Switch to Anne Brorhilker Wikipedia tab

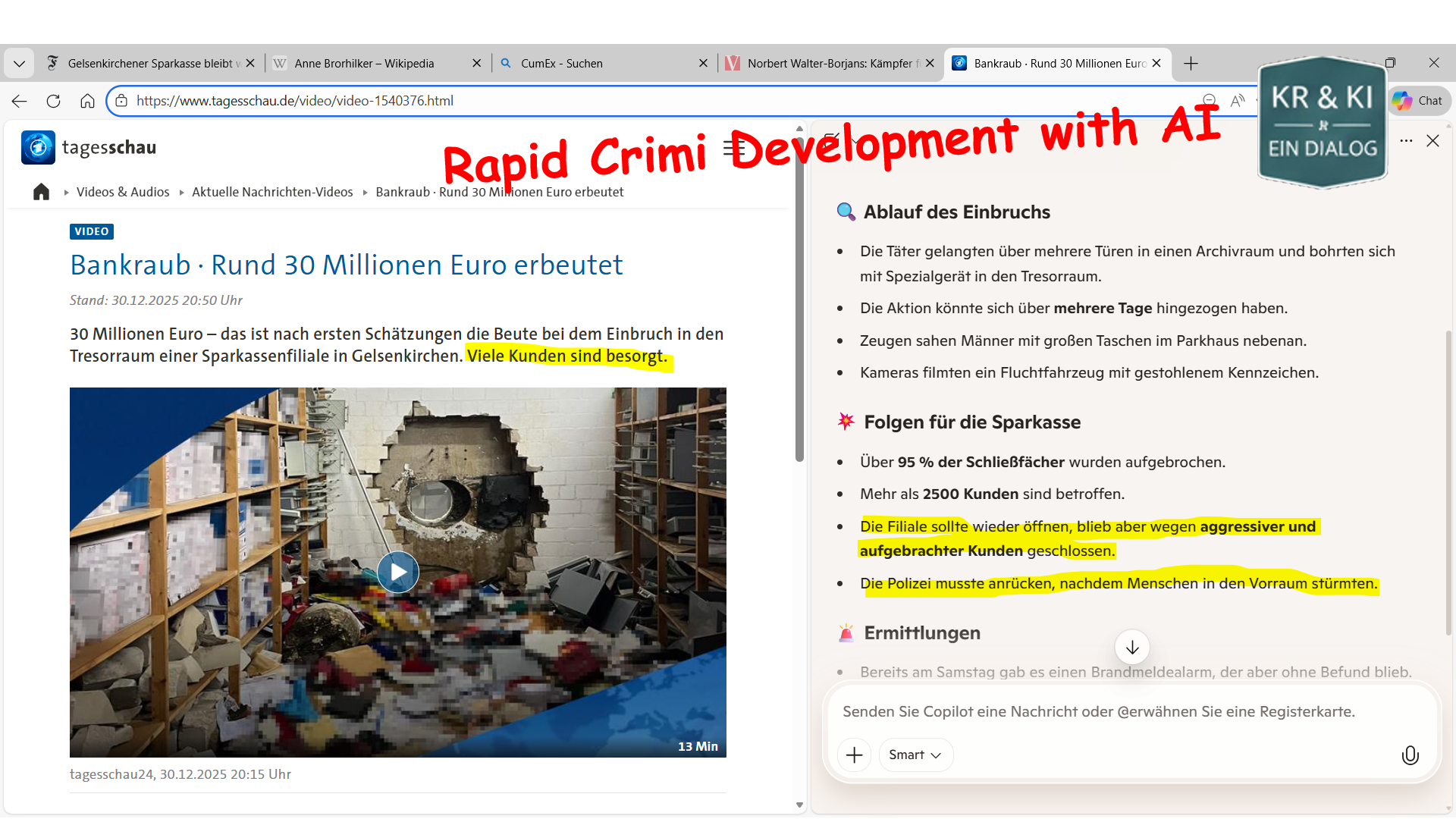click(x=364, y=64)
